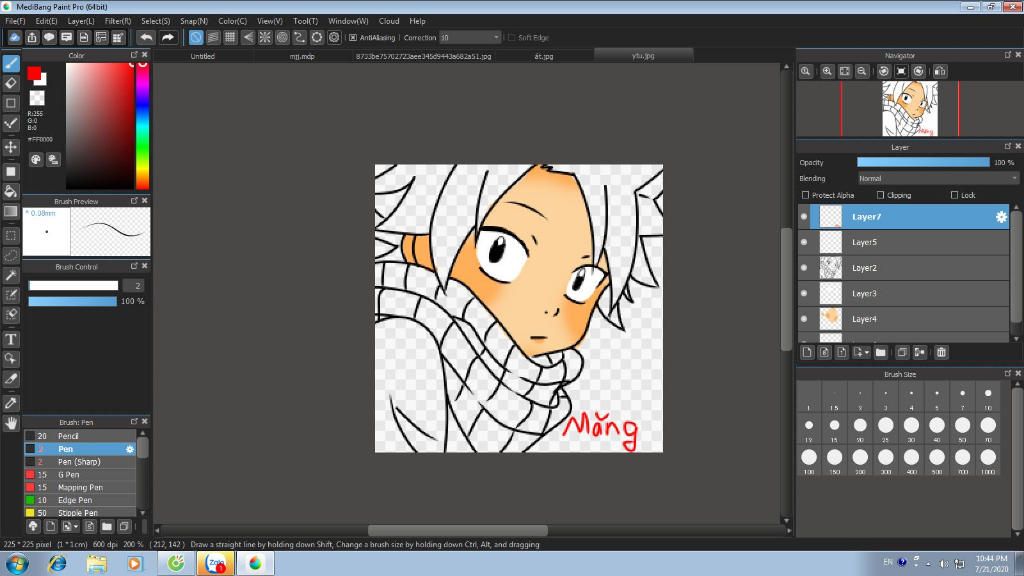Select the Eraser tool in left toolbar
The height and width of the screenshot is (576, 1024).
tap(11, 83)
